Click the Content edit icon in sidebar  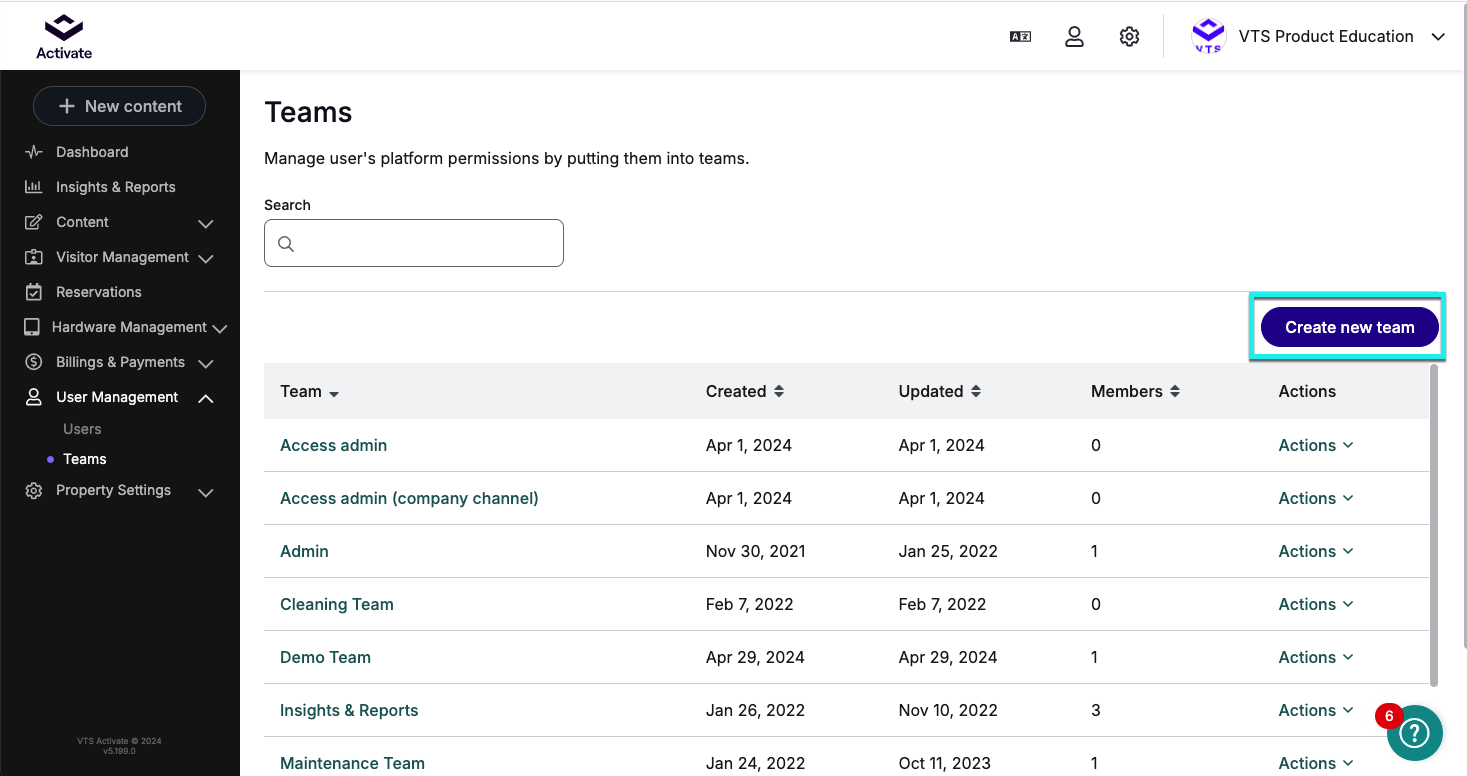pyautogui.click(x=34, y=222)
